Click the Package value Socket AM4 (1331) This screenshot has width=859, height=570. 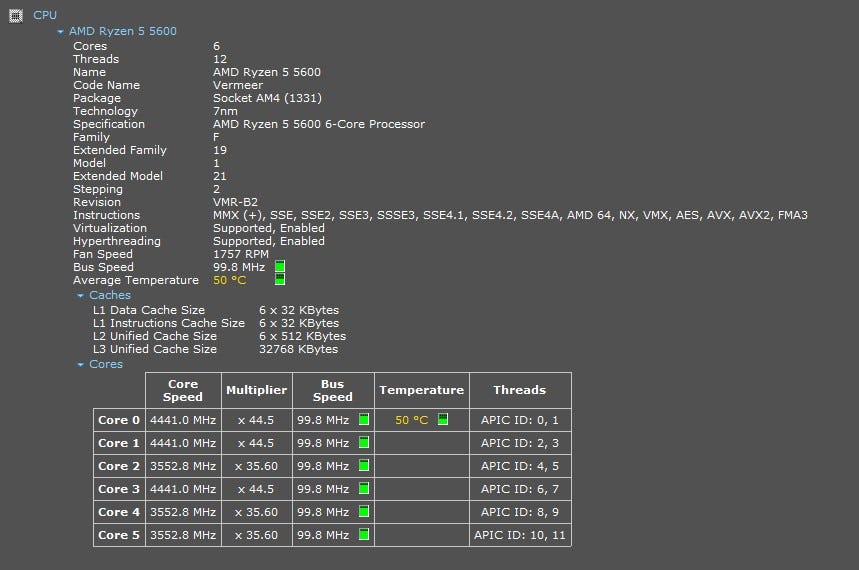click(x=267, y=98)
